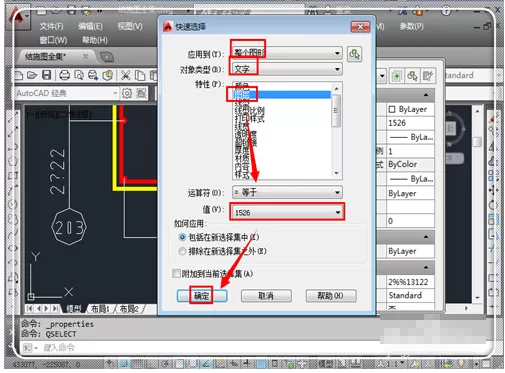505x373 pixels.
Task: Close the 快速选择 dialog
Action: point(360,27)
